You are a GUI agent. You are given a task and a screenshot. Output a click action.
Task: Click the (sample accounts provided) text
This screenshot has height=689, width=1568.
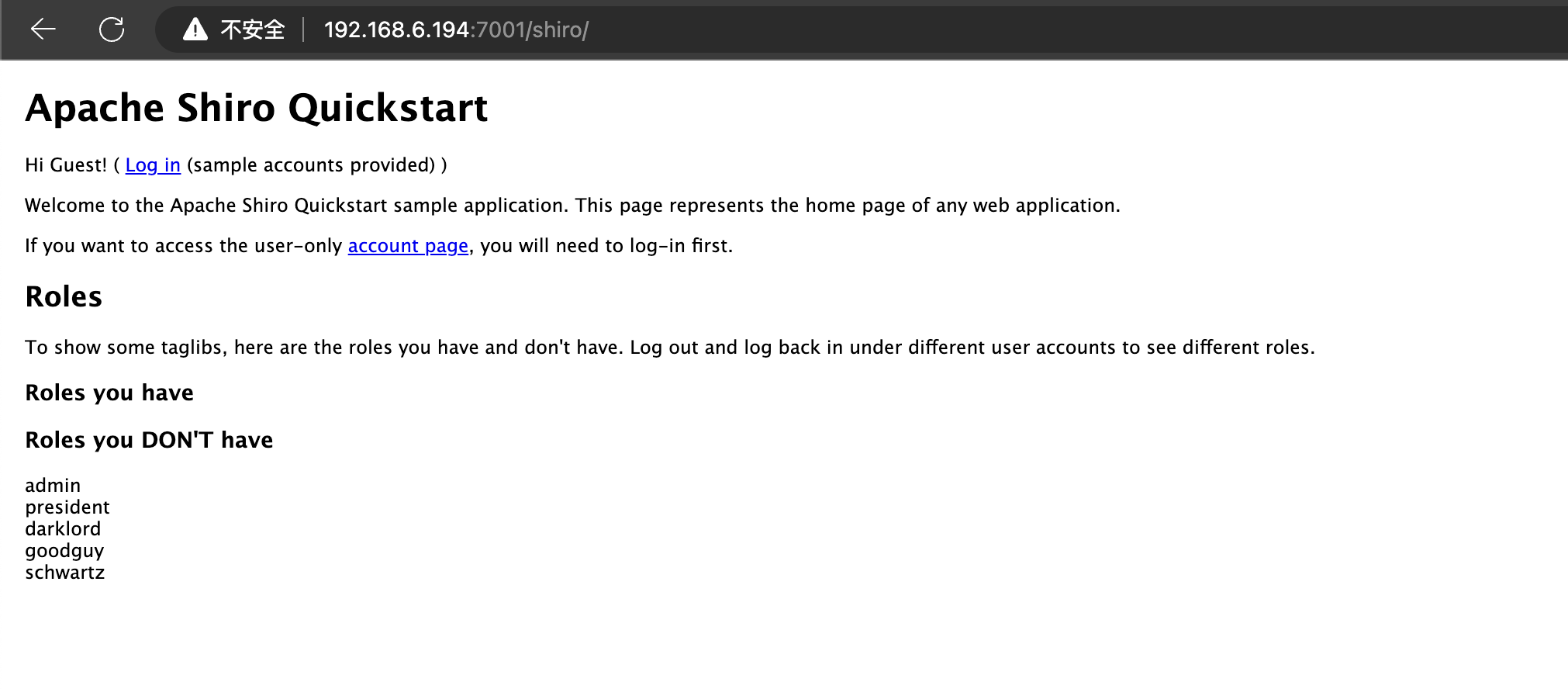click(311, 165)
